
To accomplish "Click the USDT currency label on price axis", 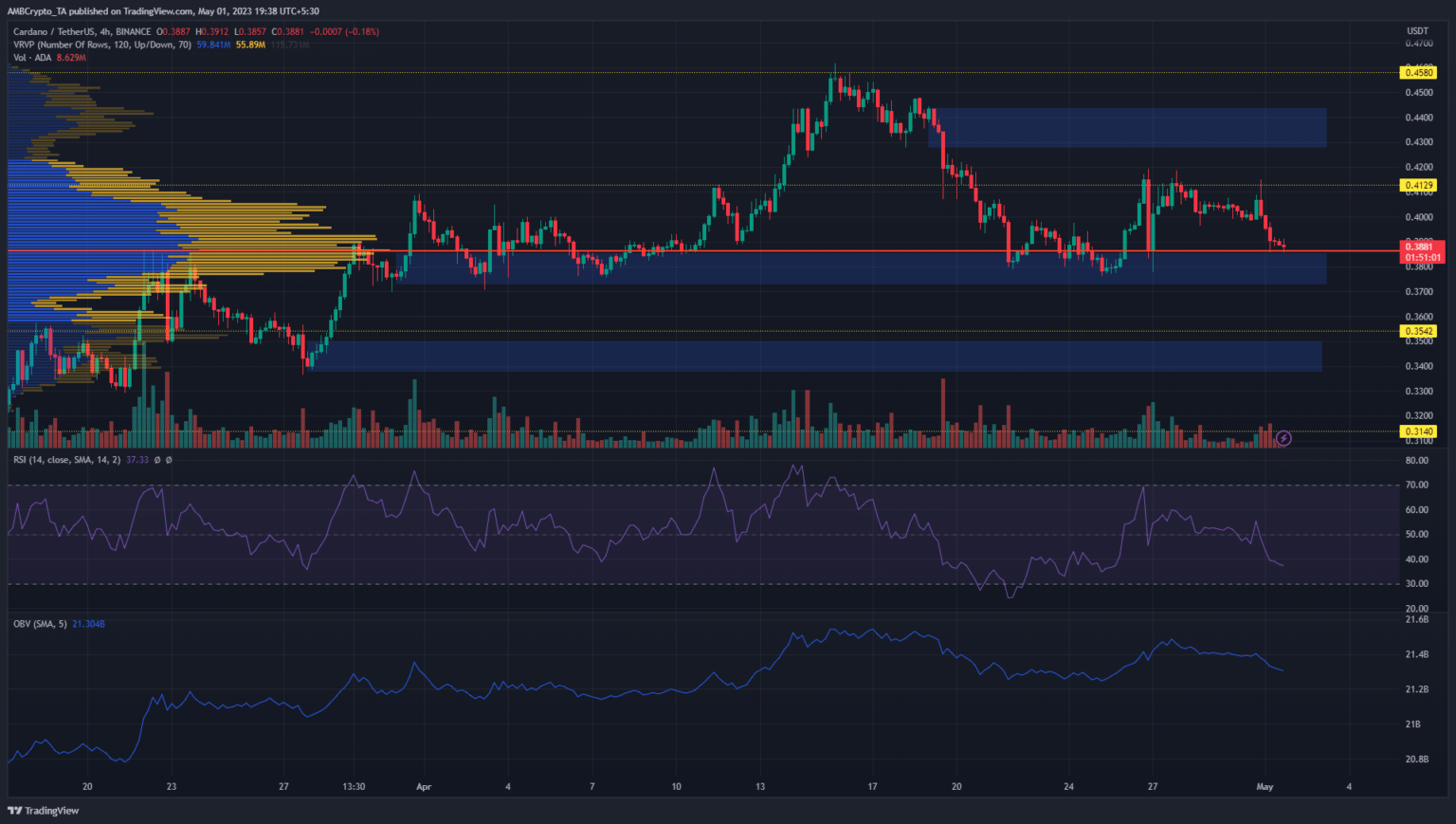I will point(1417,31).
